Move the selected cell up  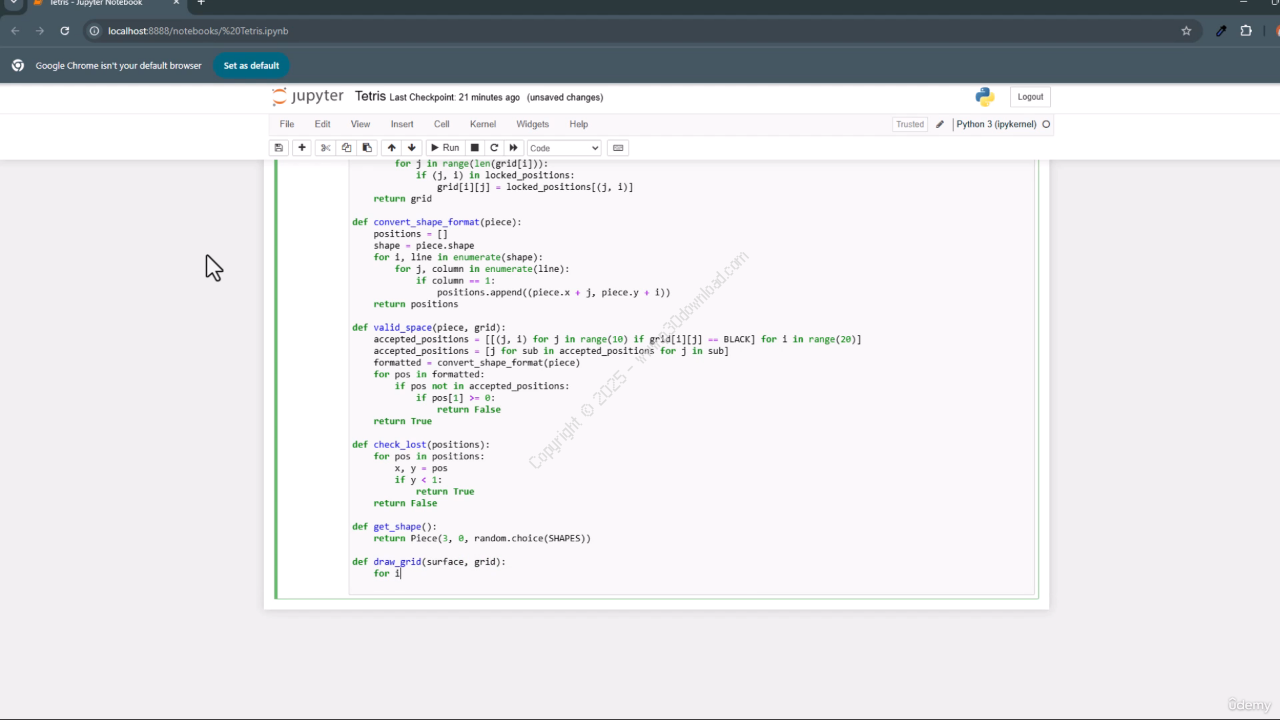coord(391,148)
